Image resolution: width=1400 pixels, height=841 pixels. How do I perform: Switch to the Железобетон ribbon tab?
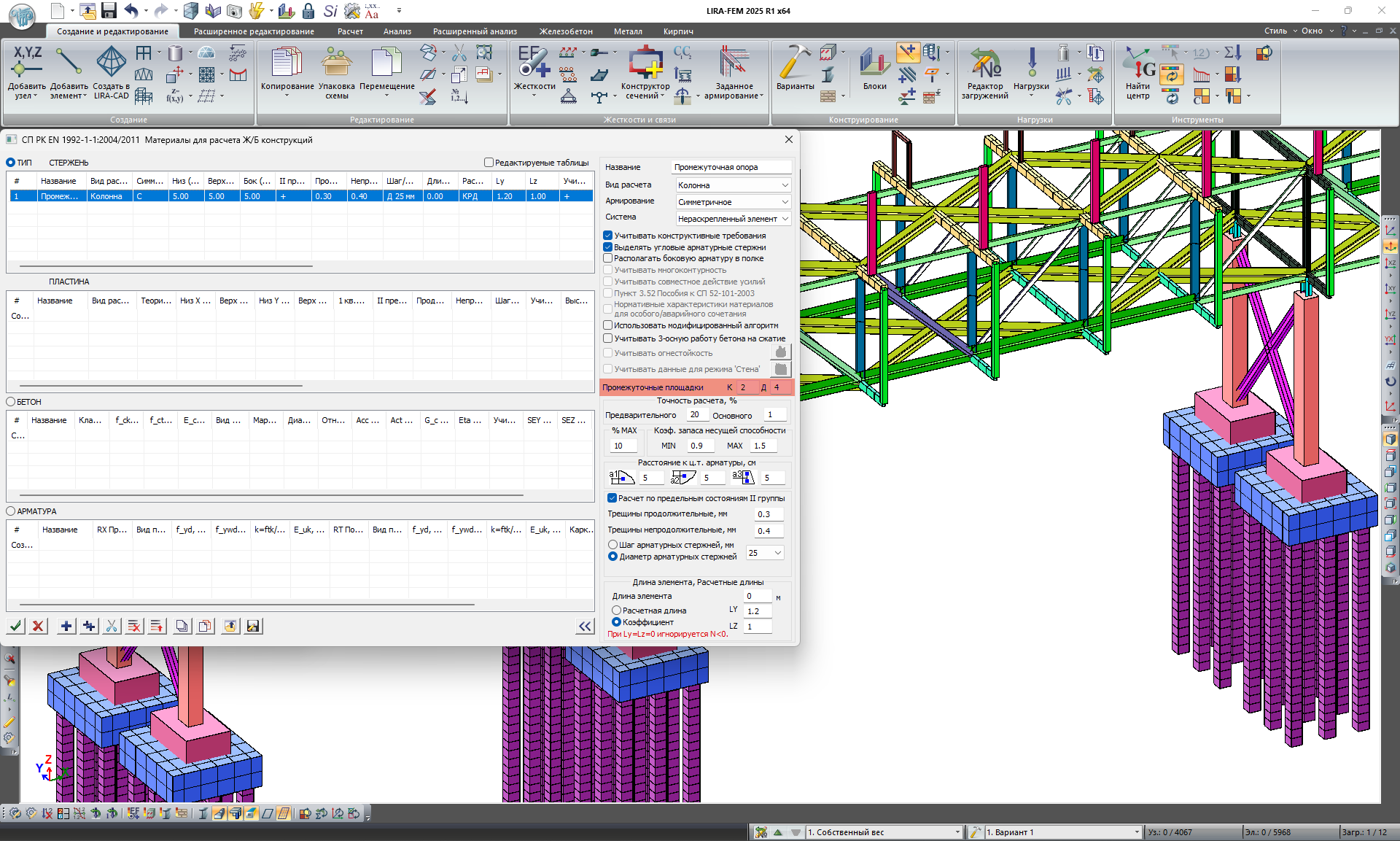pos(566,31)
